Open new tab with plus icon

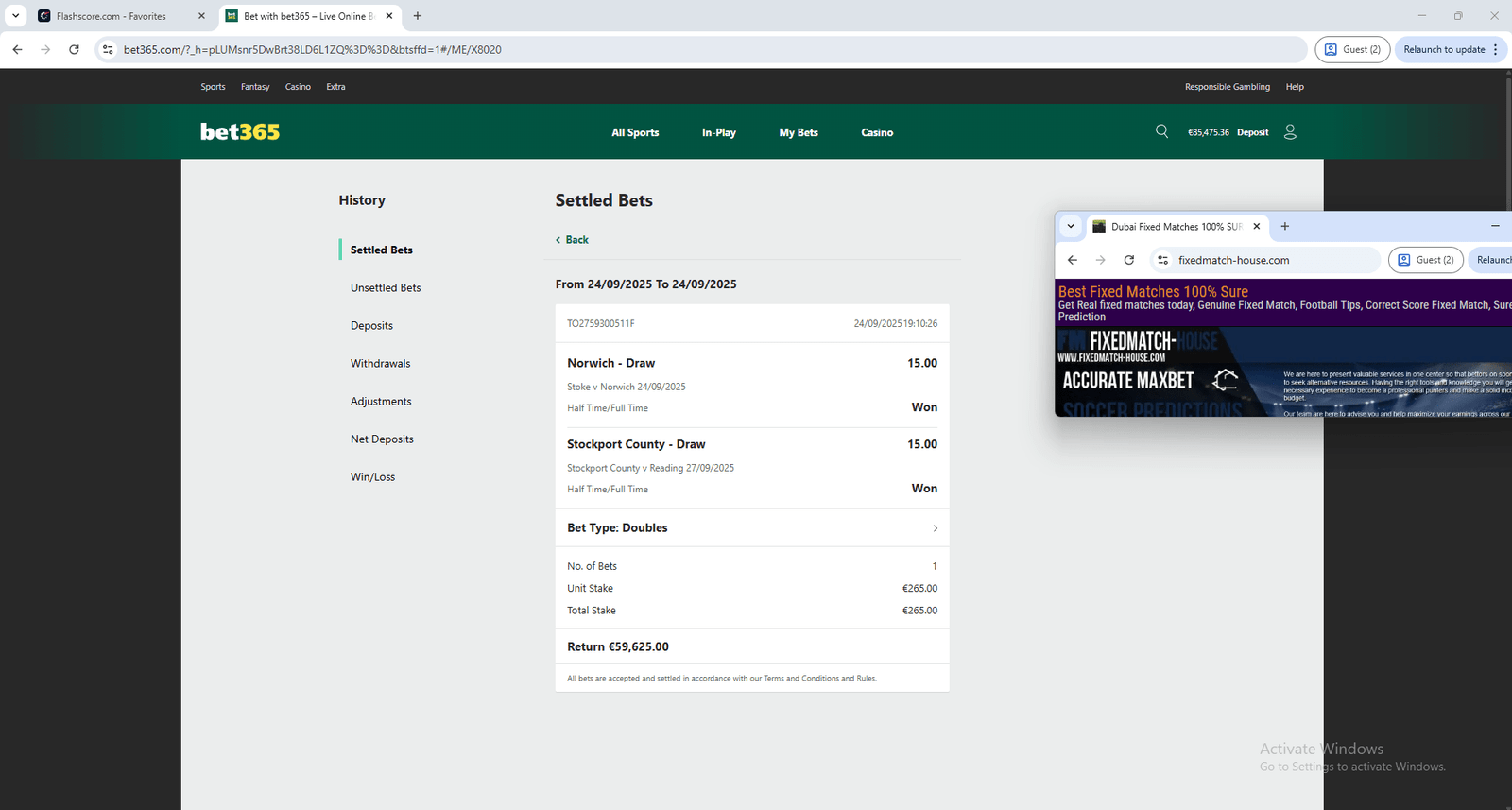[418, 16]
